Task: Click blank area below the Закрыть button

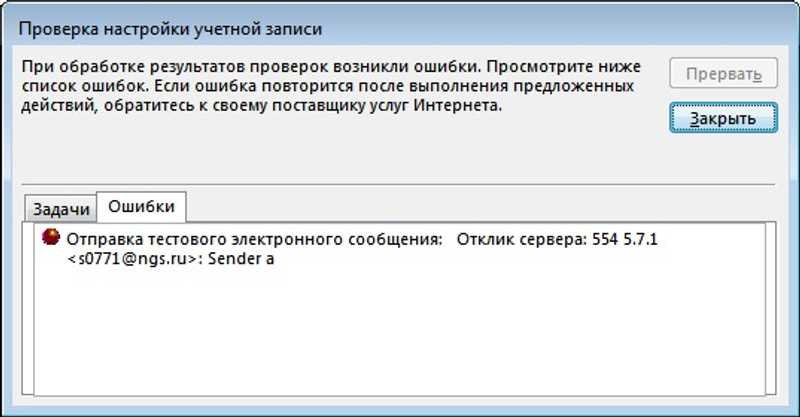Action: coord(723,155)
